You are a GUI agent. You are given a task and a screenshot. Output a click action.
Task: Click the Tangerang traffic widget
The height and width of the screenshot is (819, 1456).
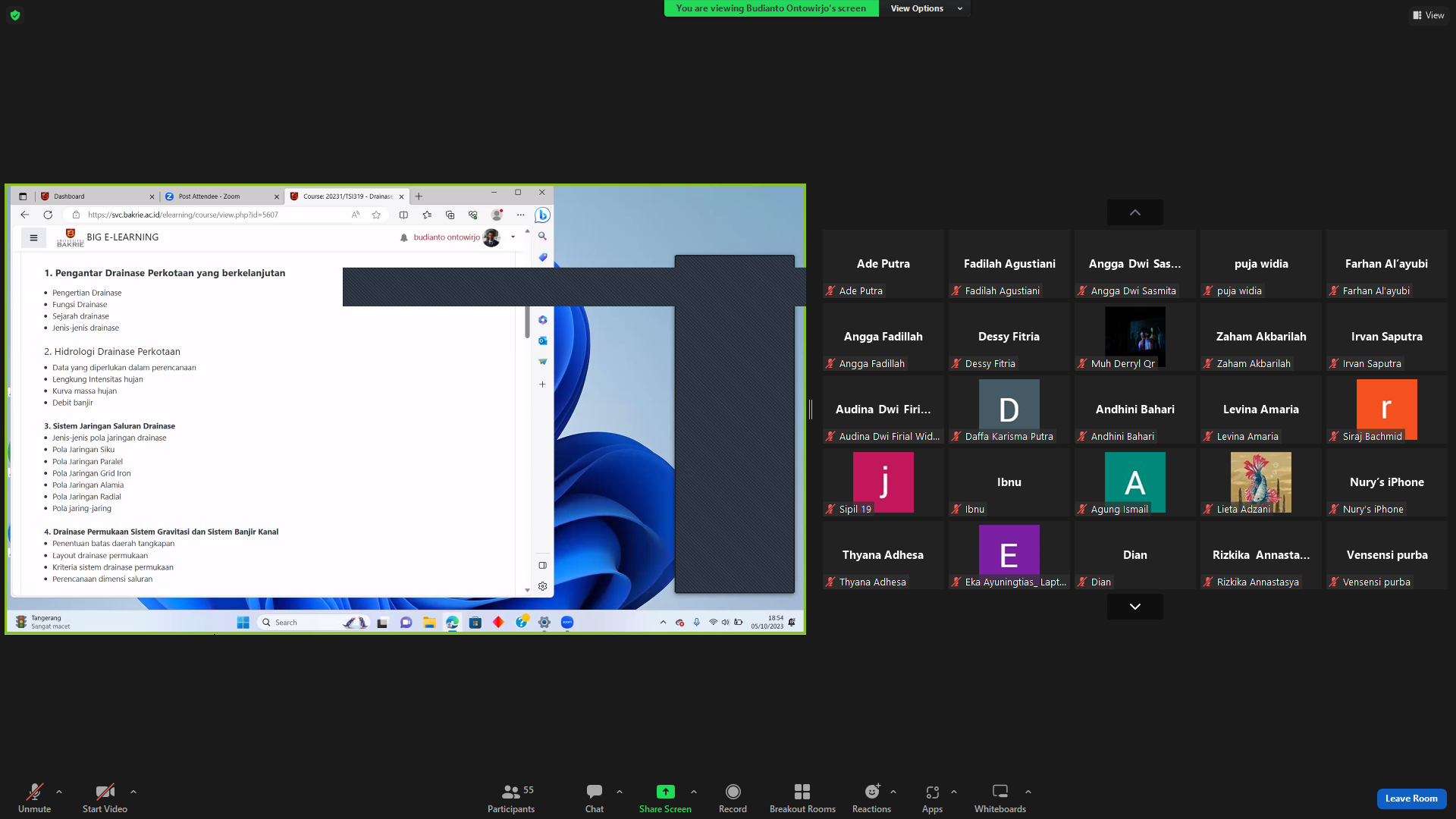coord(43,623)
